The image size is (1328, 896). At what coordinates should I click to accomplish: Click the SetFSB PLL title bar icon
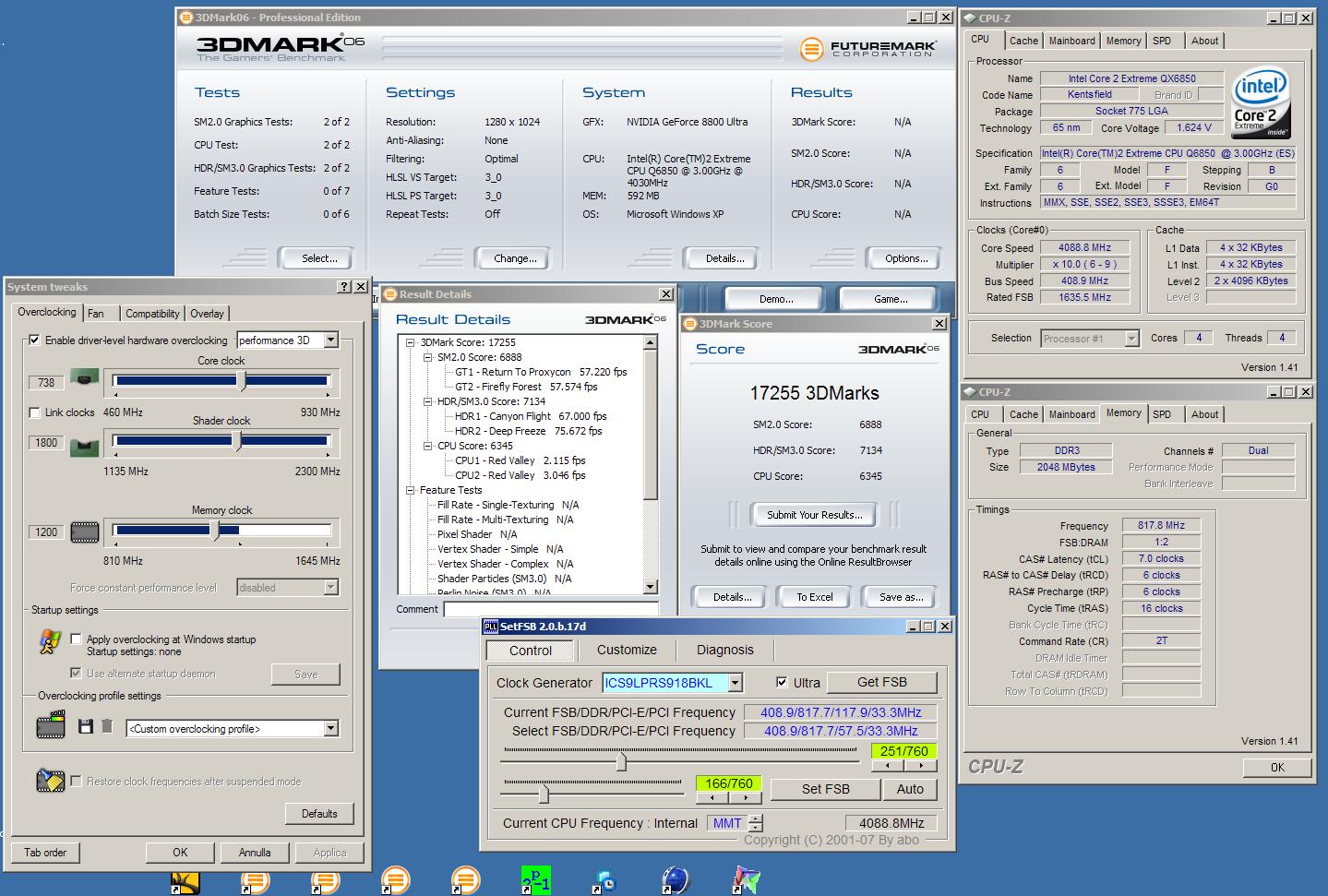click(x=491, y=626)
